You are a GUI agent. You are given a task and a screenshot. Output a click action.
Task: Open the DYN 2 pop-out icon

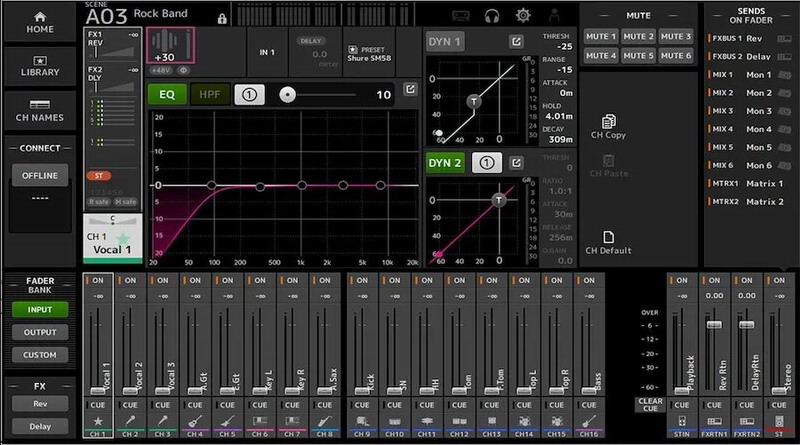pyautogui.click(x=516, y=163)
